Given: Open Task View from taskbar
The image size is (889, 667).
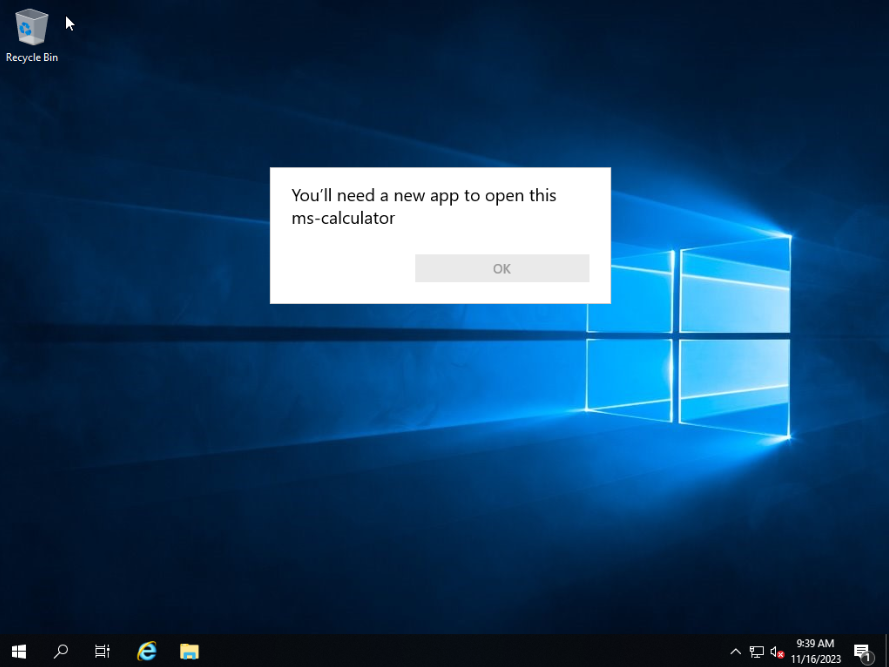Looking at the screenshot, I should coord(103,651).
